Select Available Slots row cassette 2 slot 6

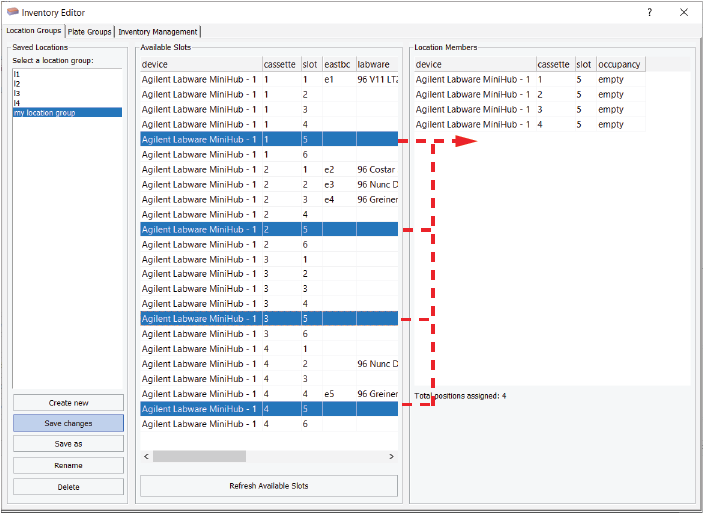tap(269, 244)
